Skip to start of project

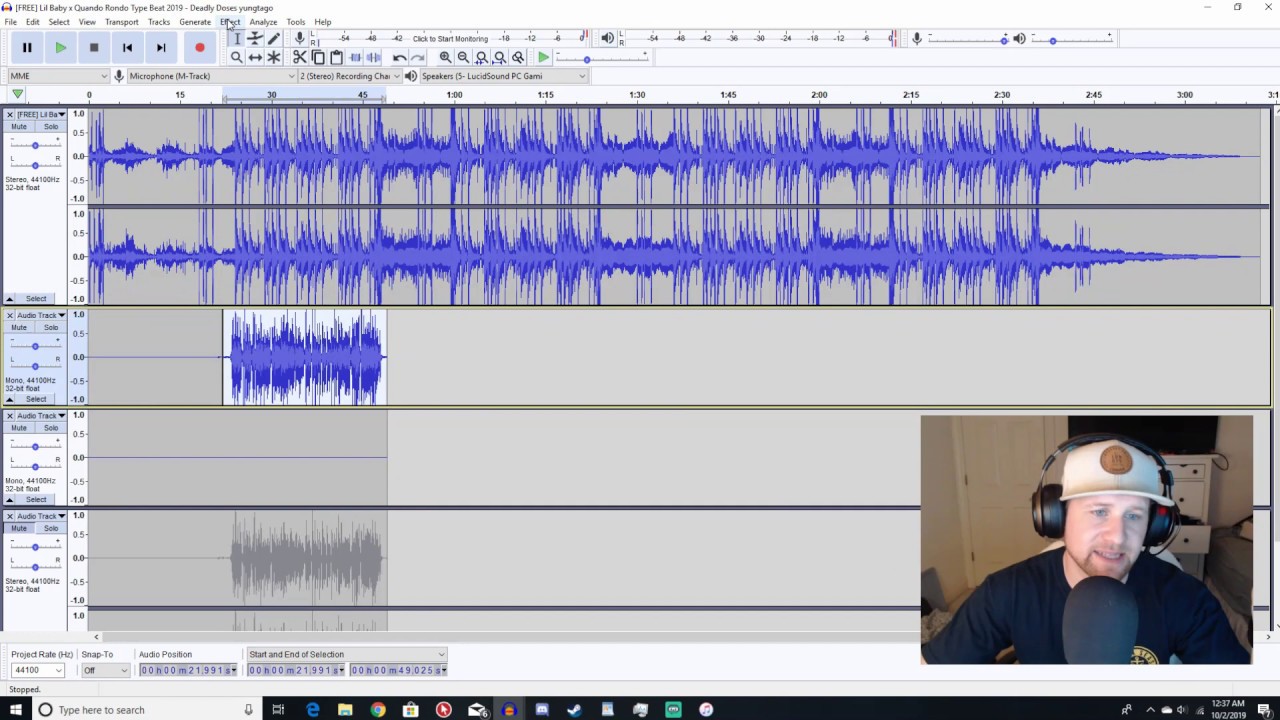pos(127,47)
